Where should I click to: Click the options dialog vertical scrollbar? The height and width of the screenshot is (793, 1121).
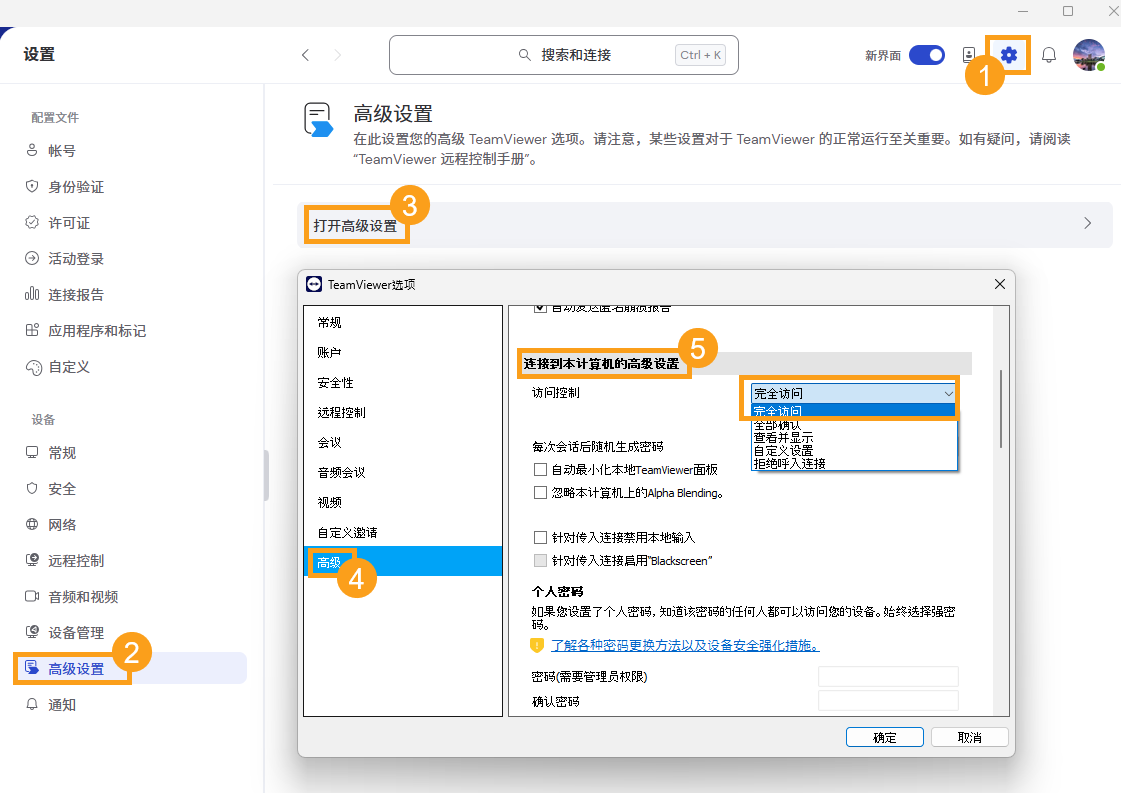[x=1001, y=409]
